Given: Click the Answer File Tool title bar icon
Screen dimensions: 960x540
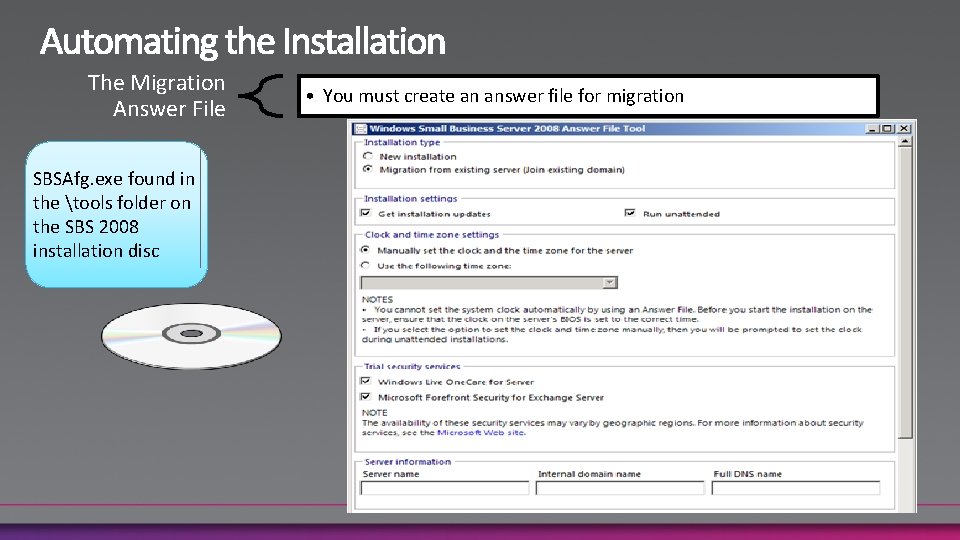Looking at the screenshot, I should coord(361,129).
